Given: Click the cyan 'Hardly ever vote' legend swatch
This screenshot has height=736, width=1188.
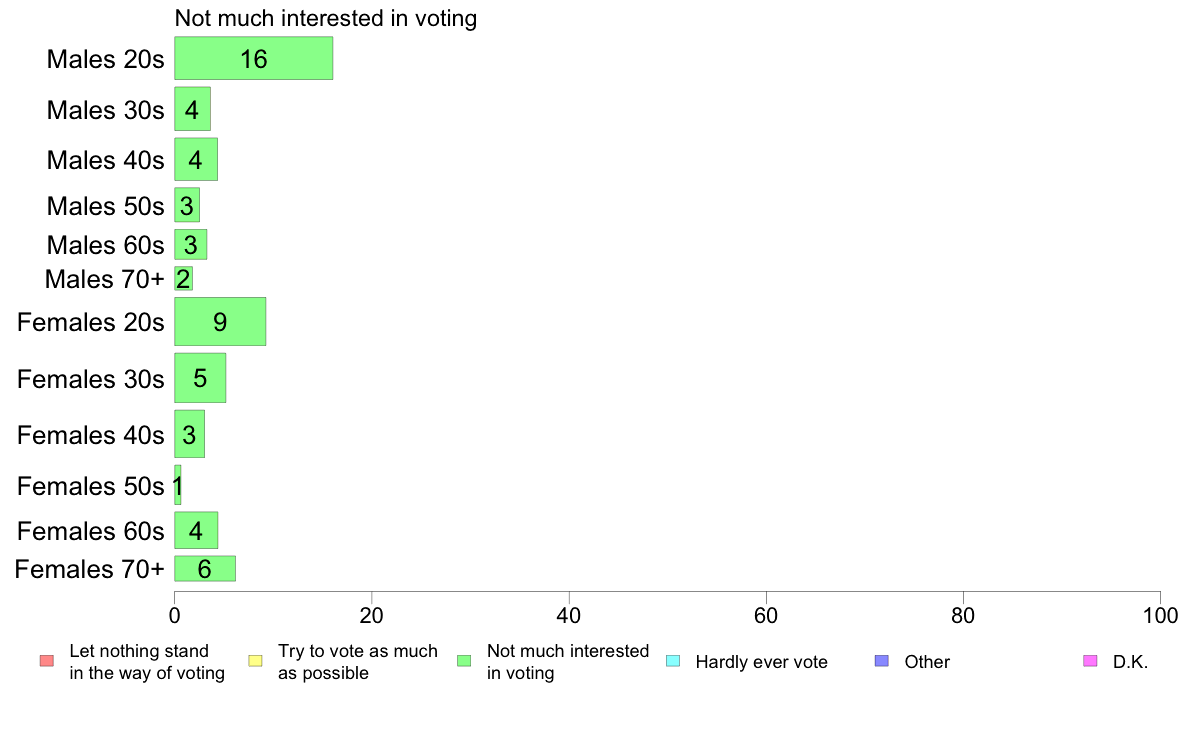Looking at the screenshot, I should tap(673, 661).
